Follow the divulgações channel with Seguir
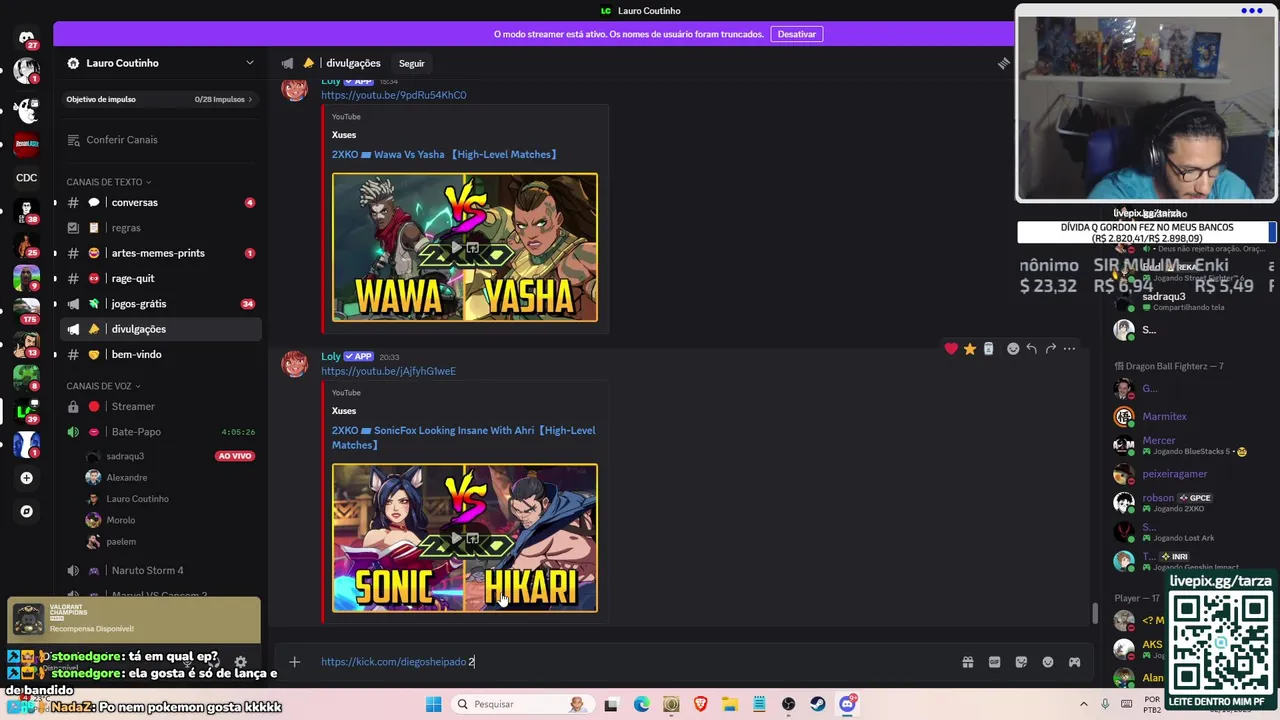 [x=412, y=63]
